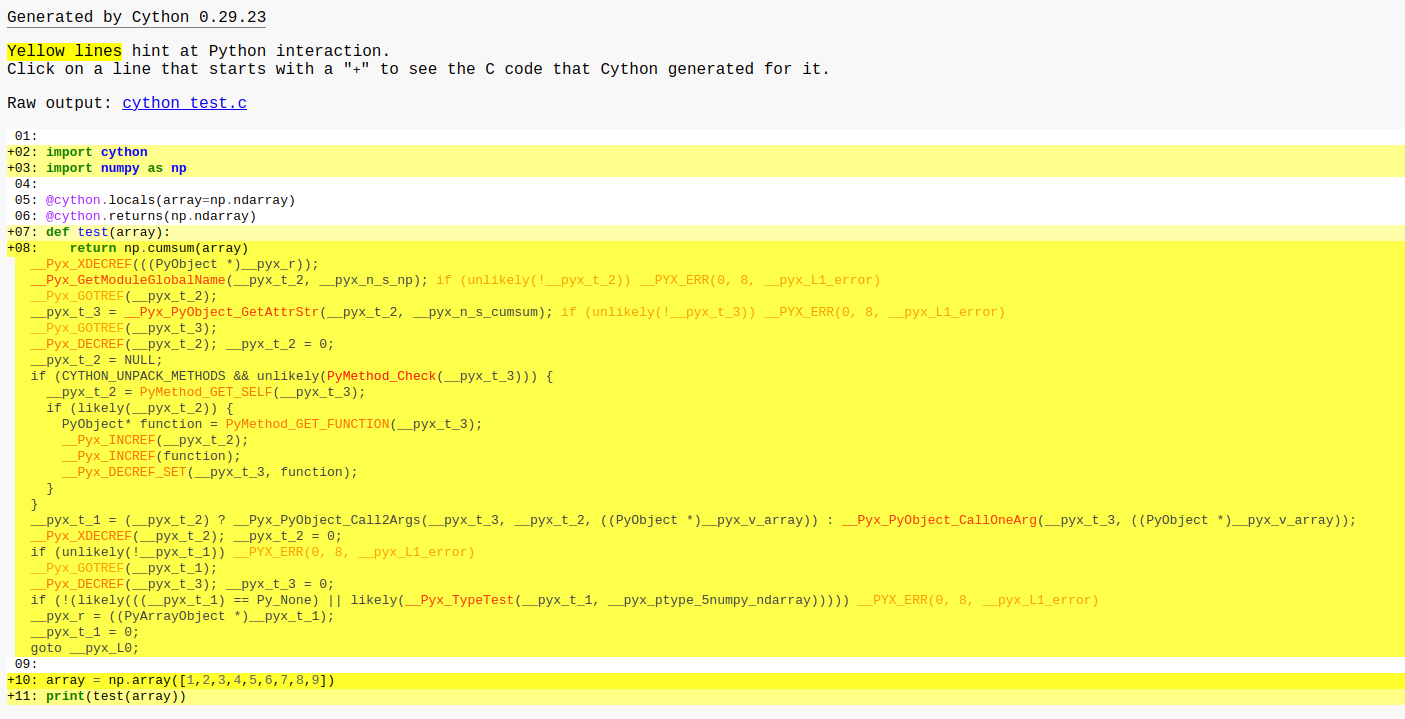Expand line 11 print(test(array))
Screen dimensions: 1405x719
pyautogui.click(x=116, y=696)
